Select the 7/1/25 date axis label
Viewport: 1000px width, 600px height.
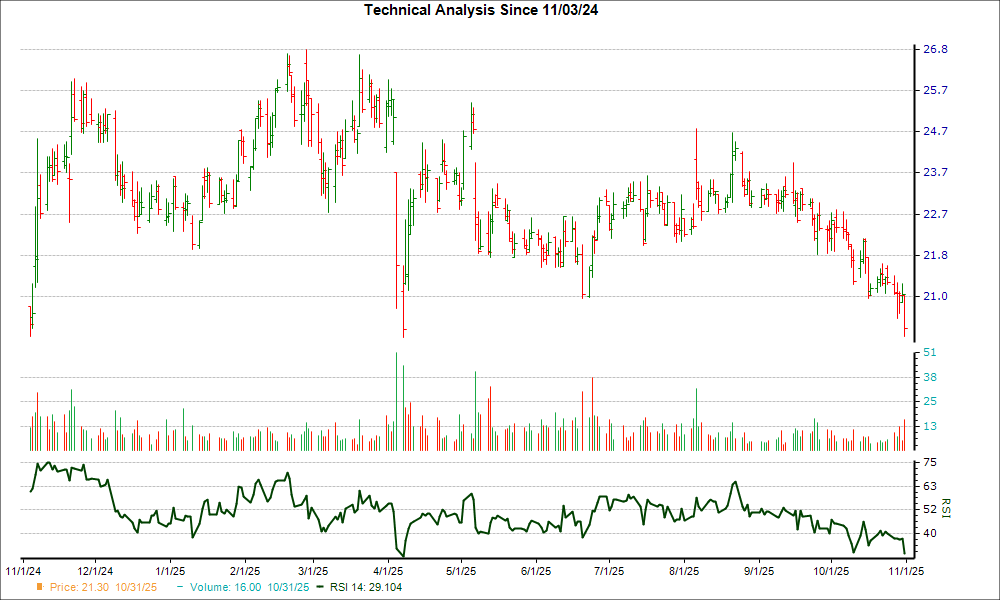pyautogui.click(x=610, y=570)
